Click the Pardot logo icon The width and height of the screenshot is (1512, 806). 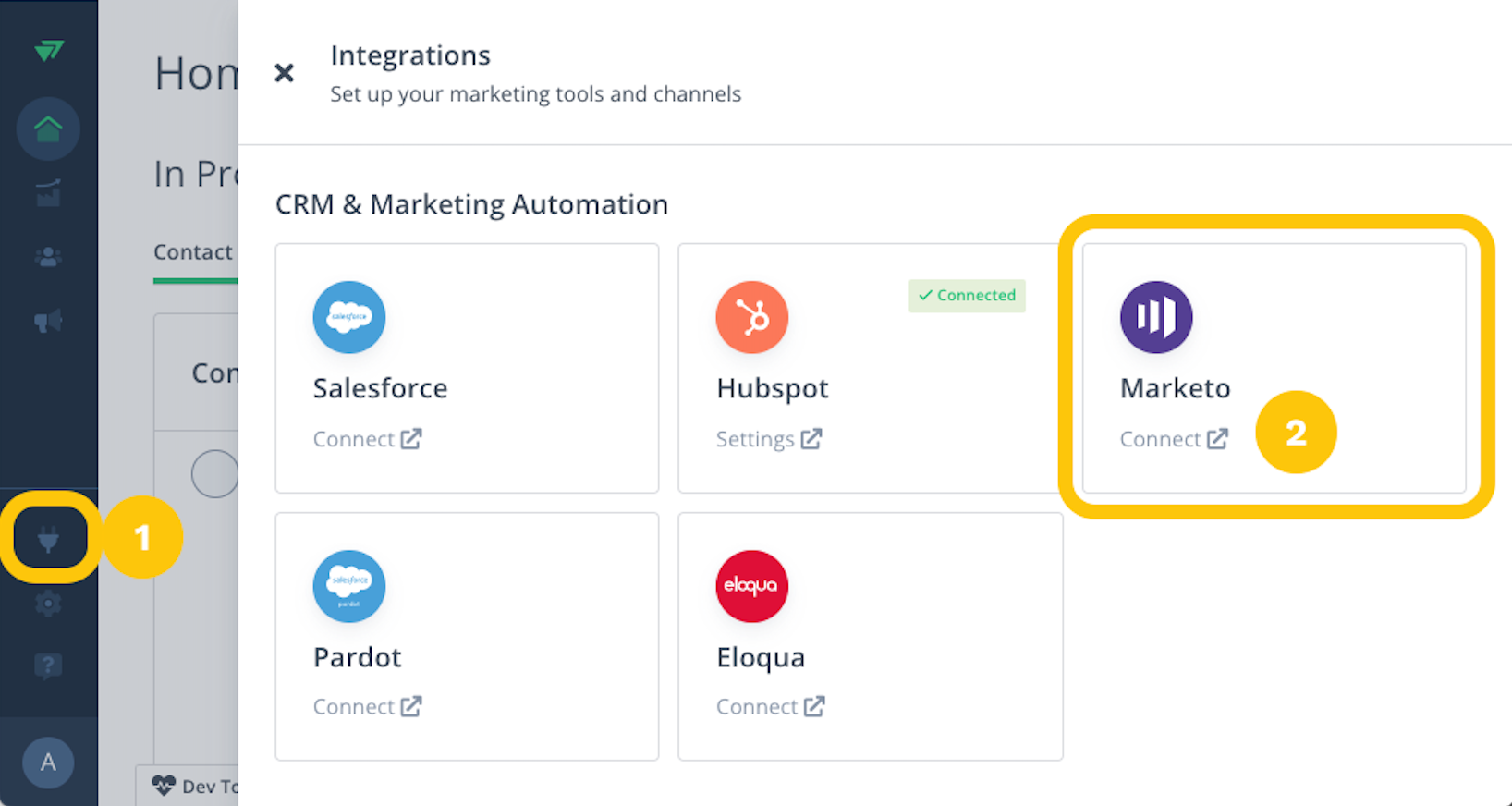tap(349, 586)
